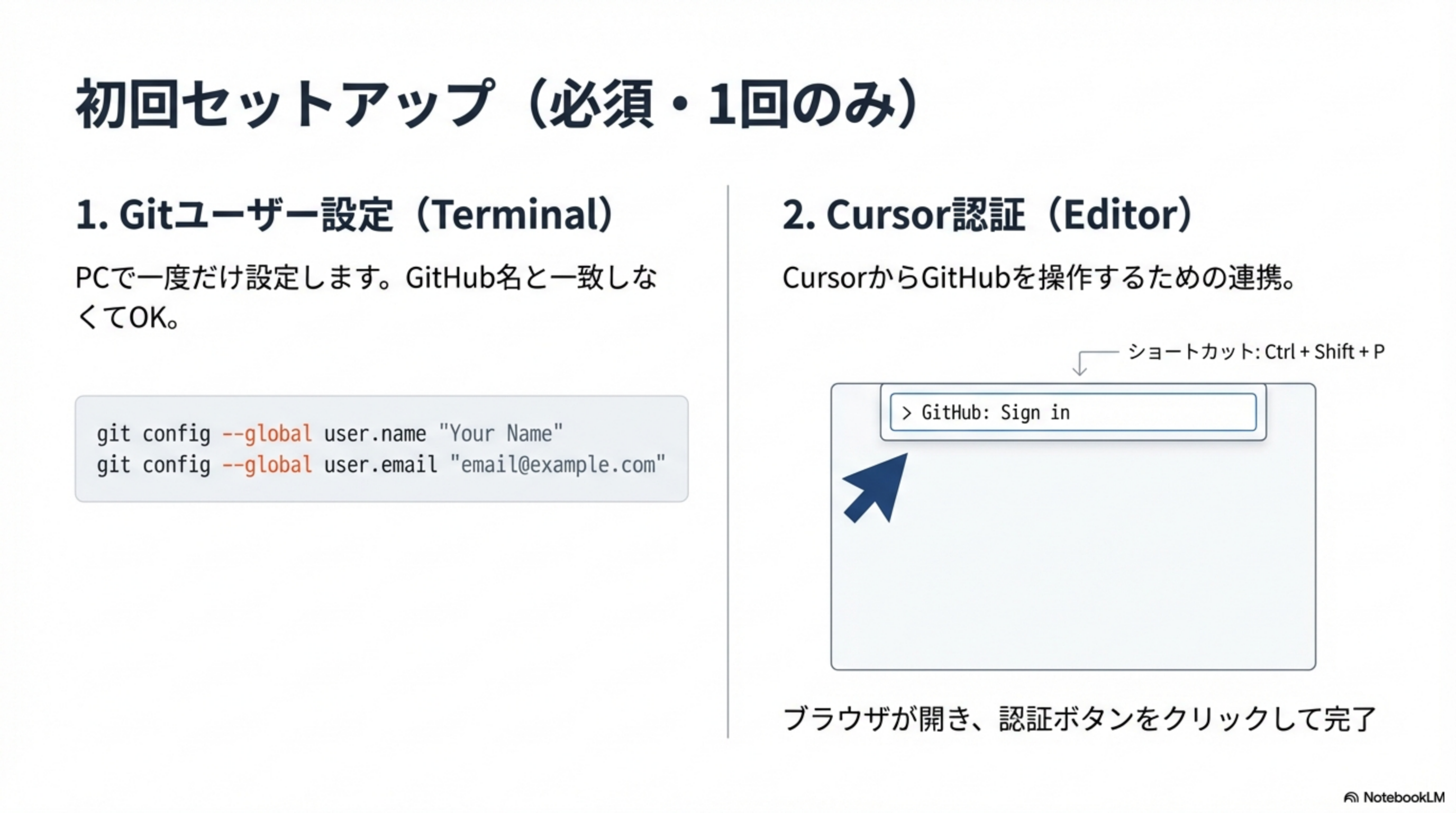Click the GitHub: Sign in command field

click(x=1073, y=413)
